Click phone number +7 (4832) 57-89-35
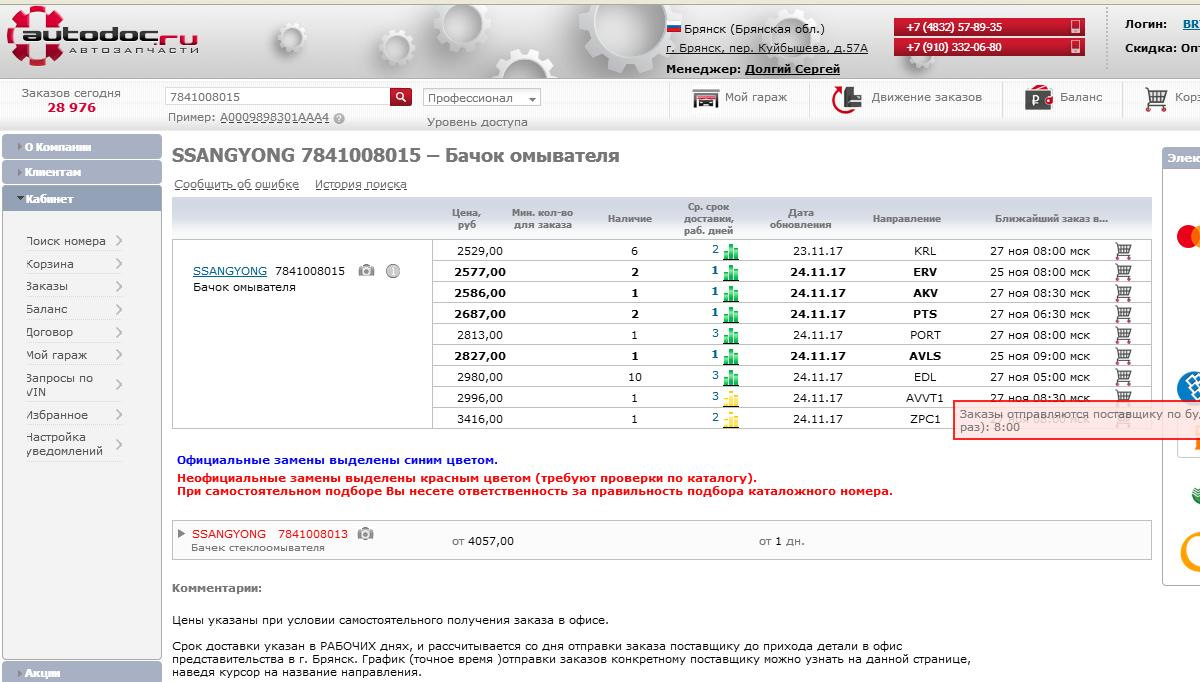 [954, 27]
